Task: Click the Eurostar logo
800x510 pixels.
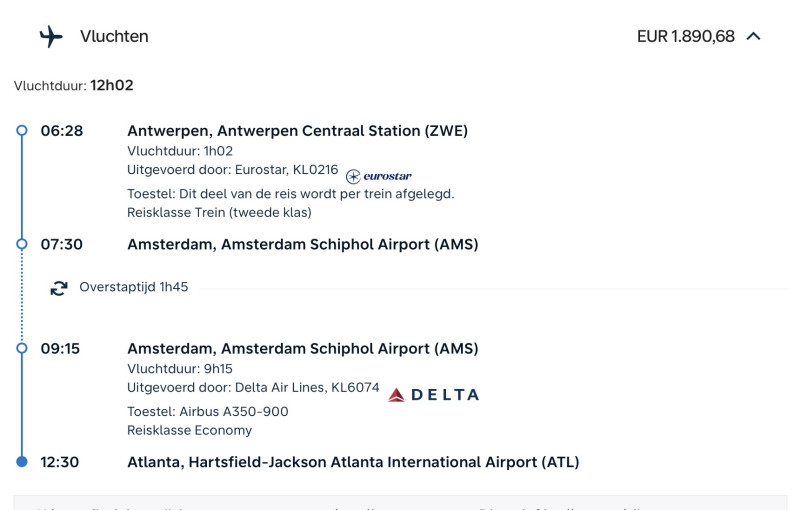Action: 379,176
